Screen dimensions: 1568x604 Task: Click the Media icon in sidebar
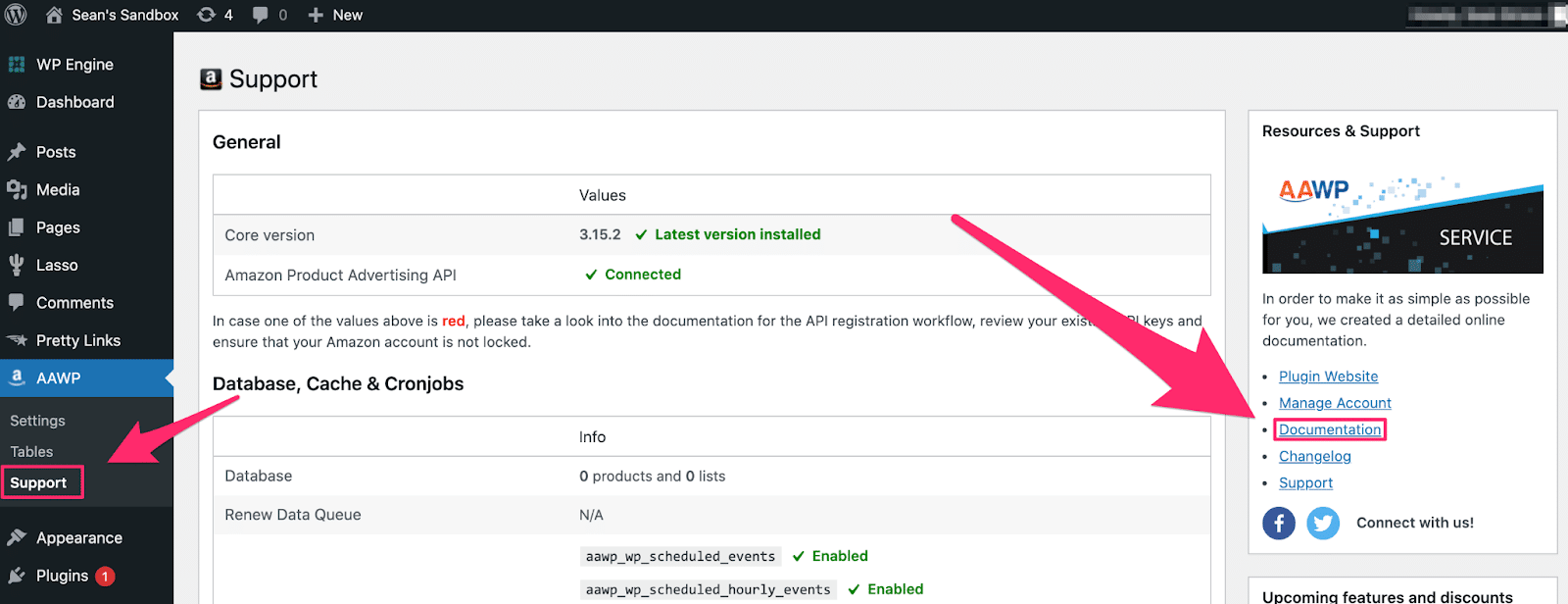[x=17, y=189]
